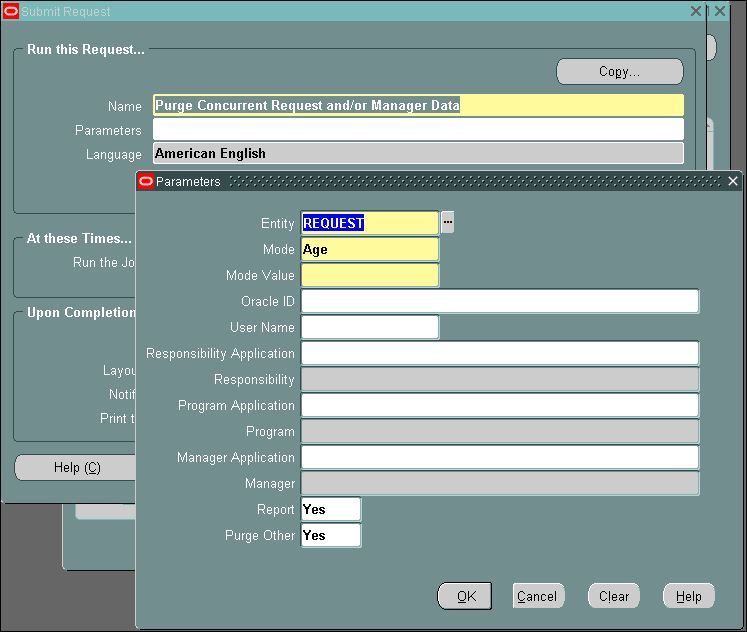Click the grayed Manager field
Viewport: 747px width, 632px height.
click(x=500, y=483)
